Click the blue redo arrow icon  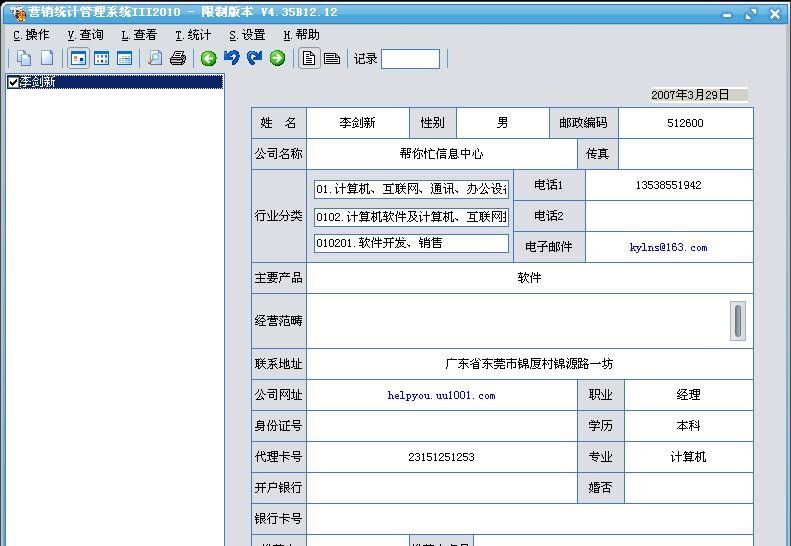(x=254, y=59)
